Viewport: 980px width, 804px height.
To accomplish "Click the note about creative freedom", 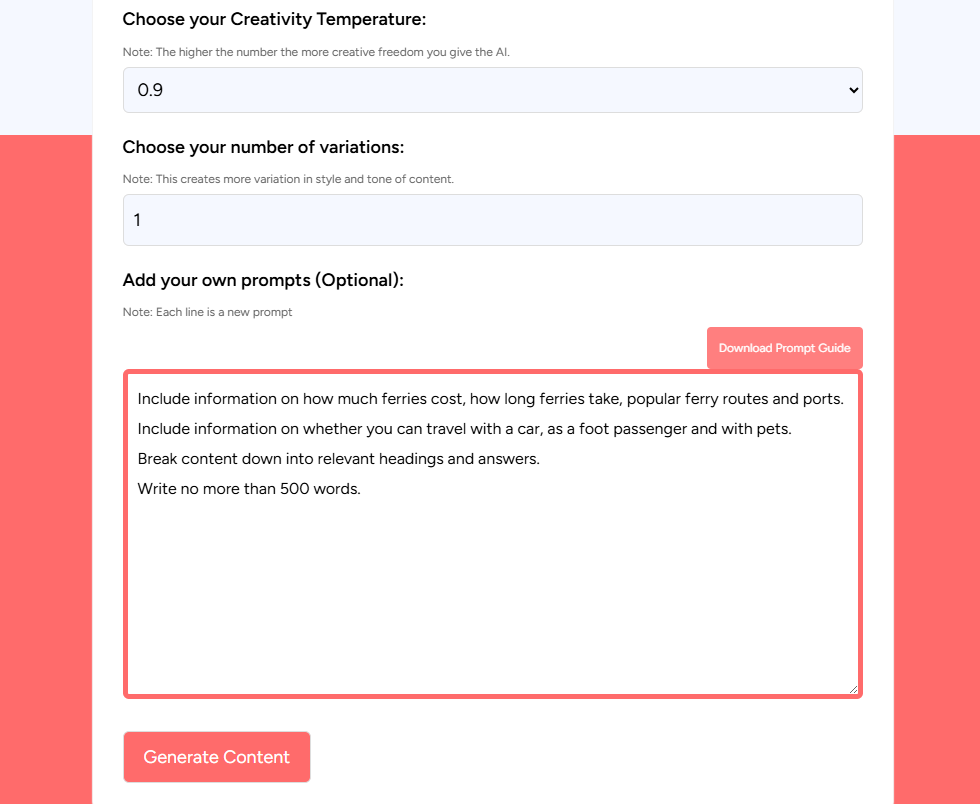I will click(316, 52).
